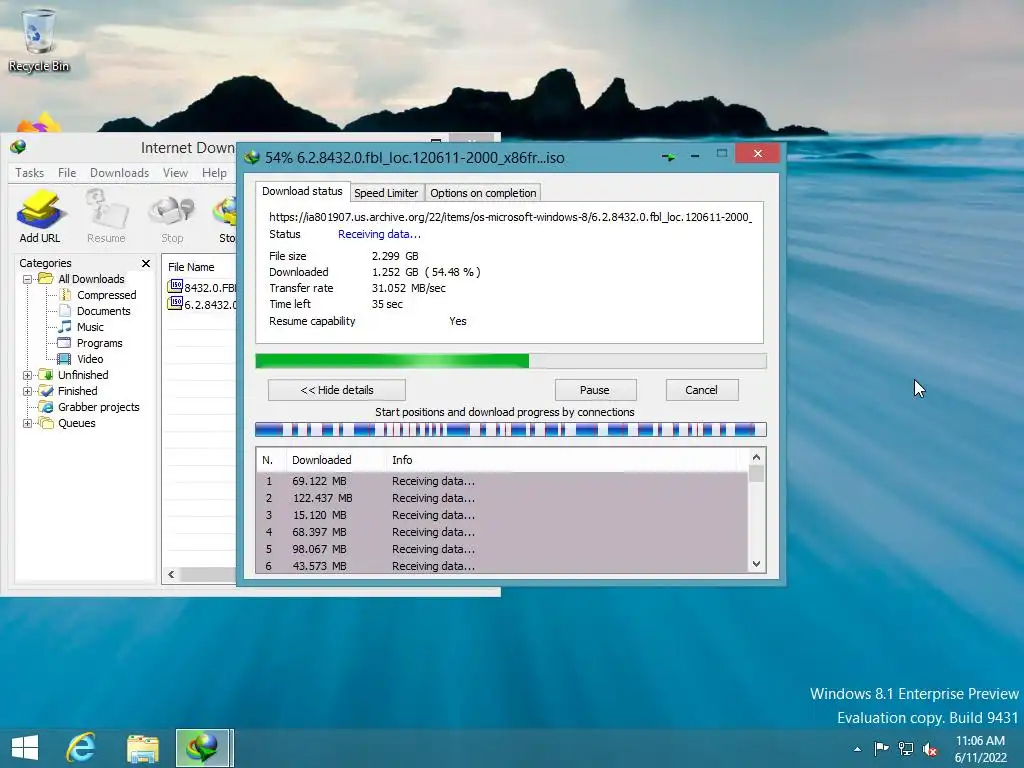Open Internet Explorer from the taskbar
Viewport: 1024px width, 768px height.
(81, 748)
